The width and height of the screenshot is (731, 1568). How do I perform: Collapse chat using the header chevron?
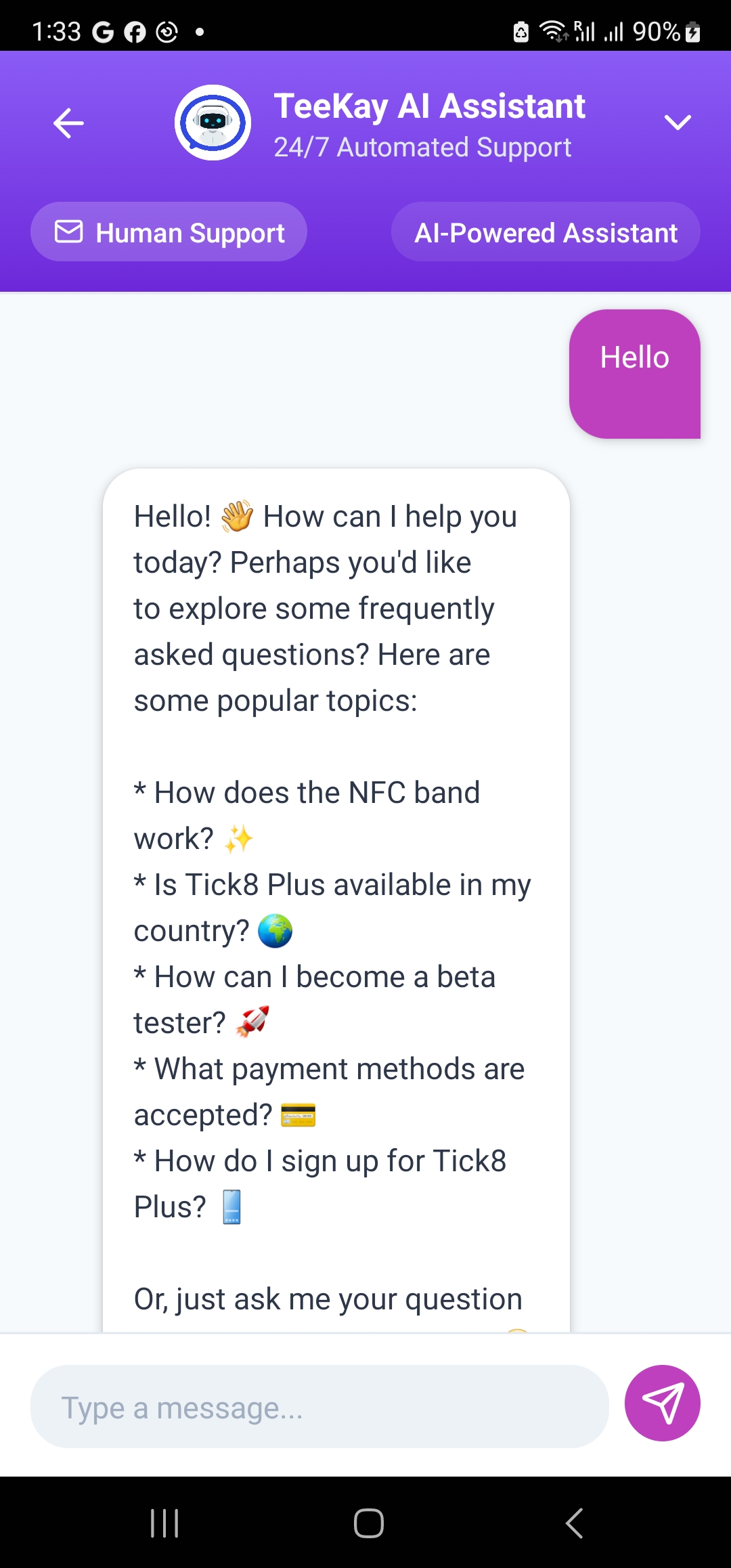(678, 123)
